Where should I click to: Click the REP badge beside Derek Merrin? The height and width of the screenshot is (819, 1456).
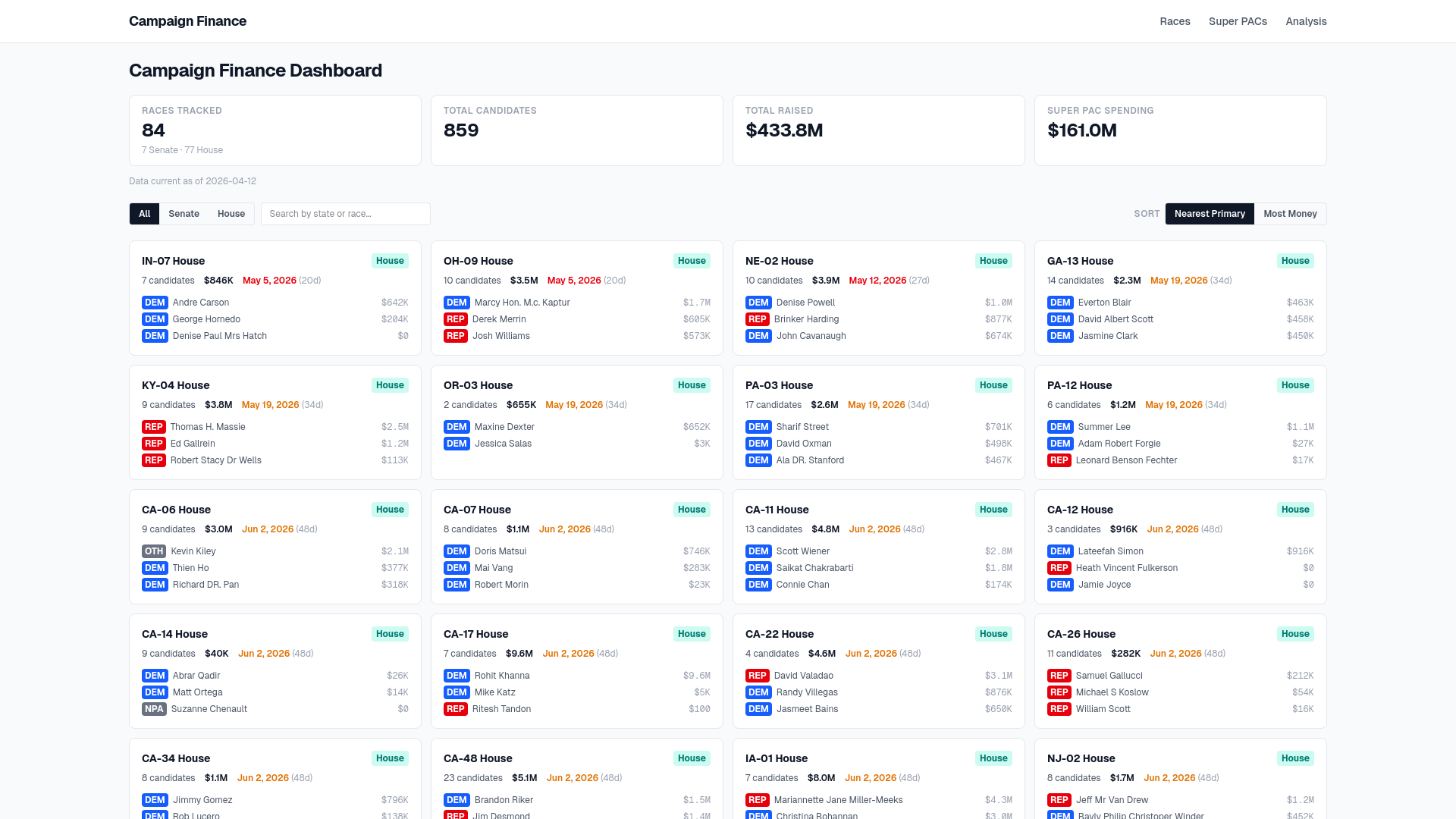[x=456, y=319]
